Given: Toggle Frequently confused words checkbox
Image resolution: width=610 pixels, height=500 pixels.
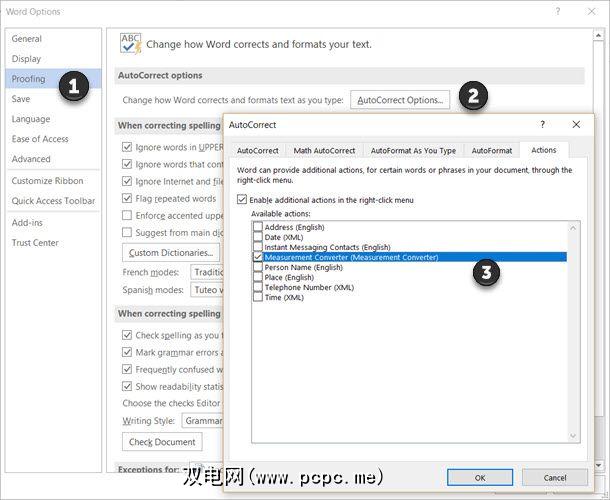Looking at the screenshot, I should (127, 369).
